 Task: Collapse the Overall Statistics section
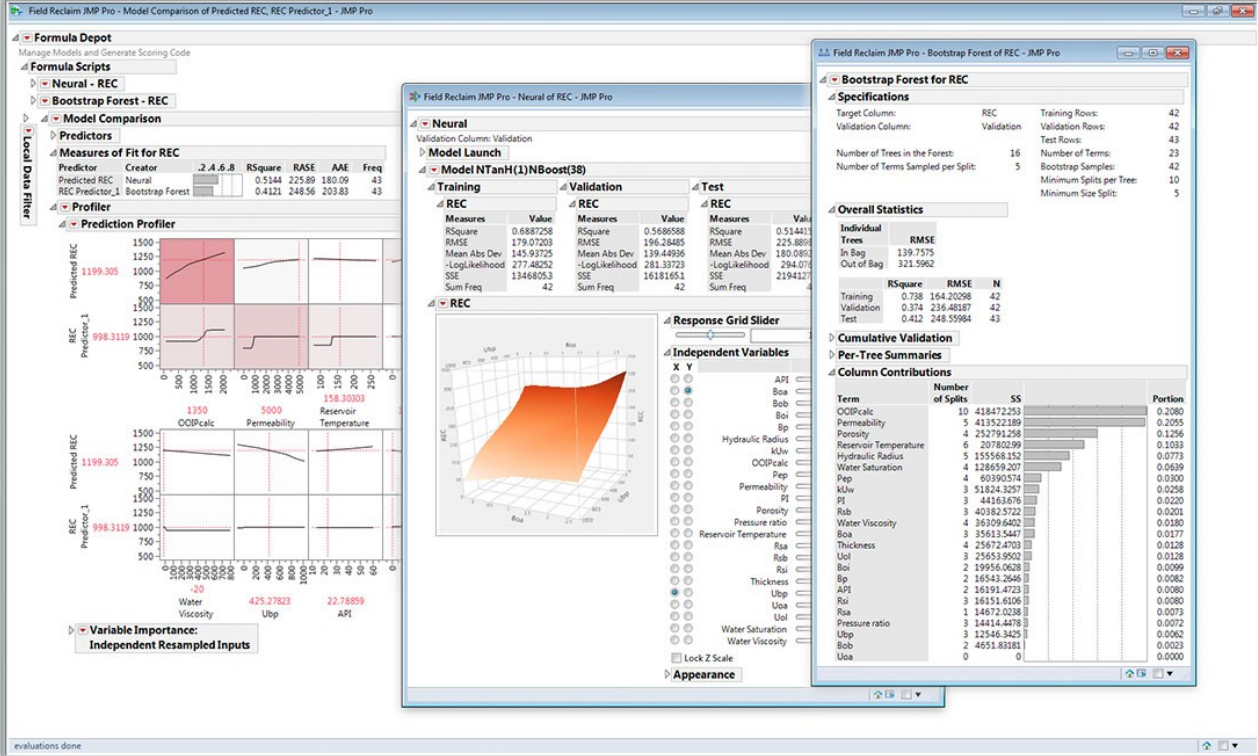click(x=831, y=210)
